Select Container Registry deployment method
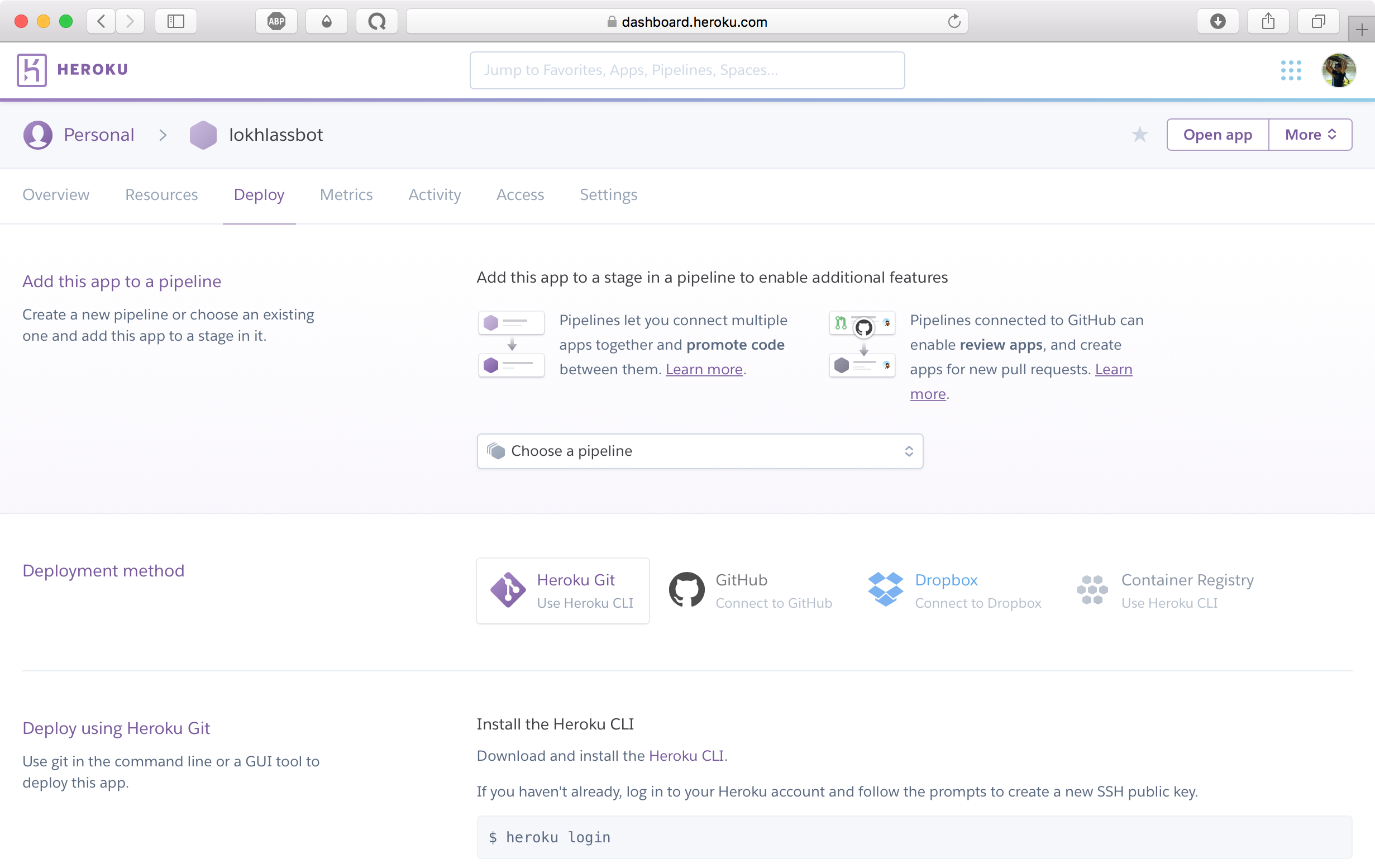 [1165, 590]
